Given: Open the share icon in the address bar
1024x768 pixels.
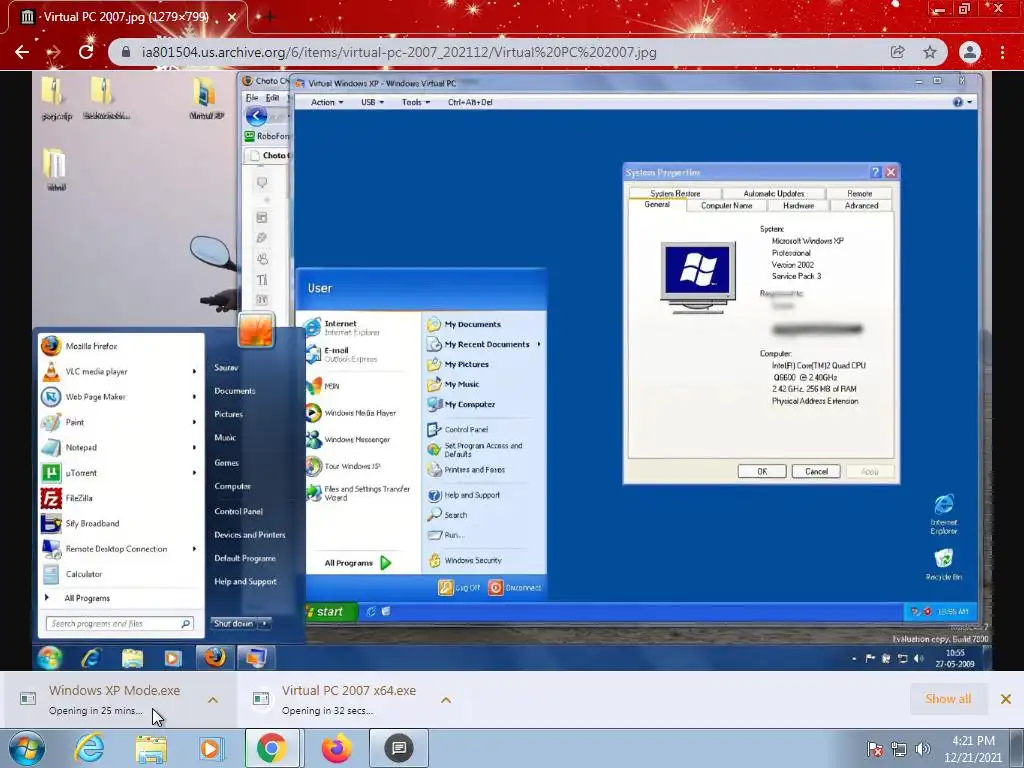Looking at the screenshot, I should tap(897, 52).
